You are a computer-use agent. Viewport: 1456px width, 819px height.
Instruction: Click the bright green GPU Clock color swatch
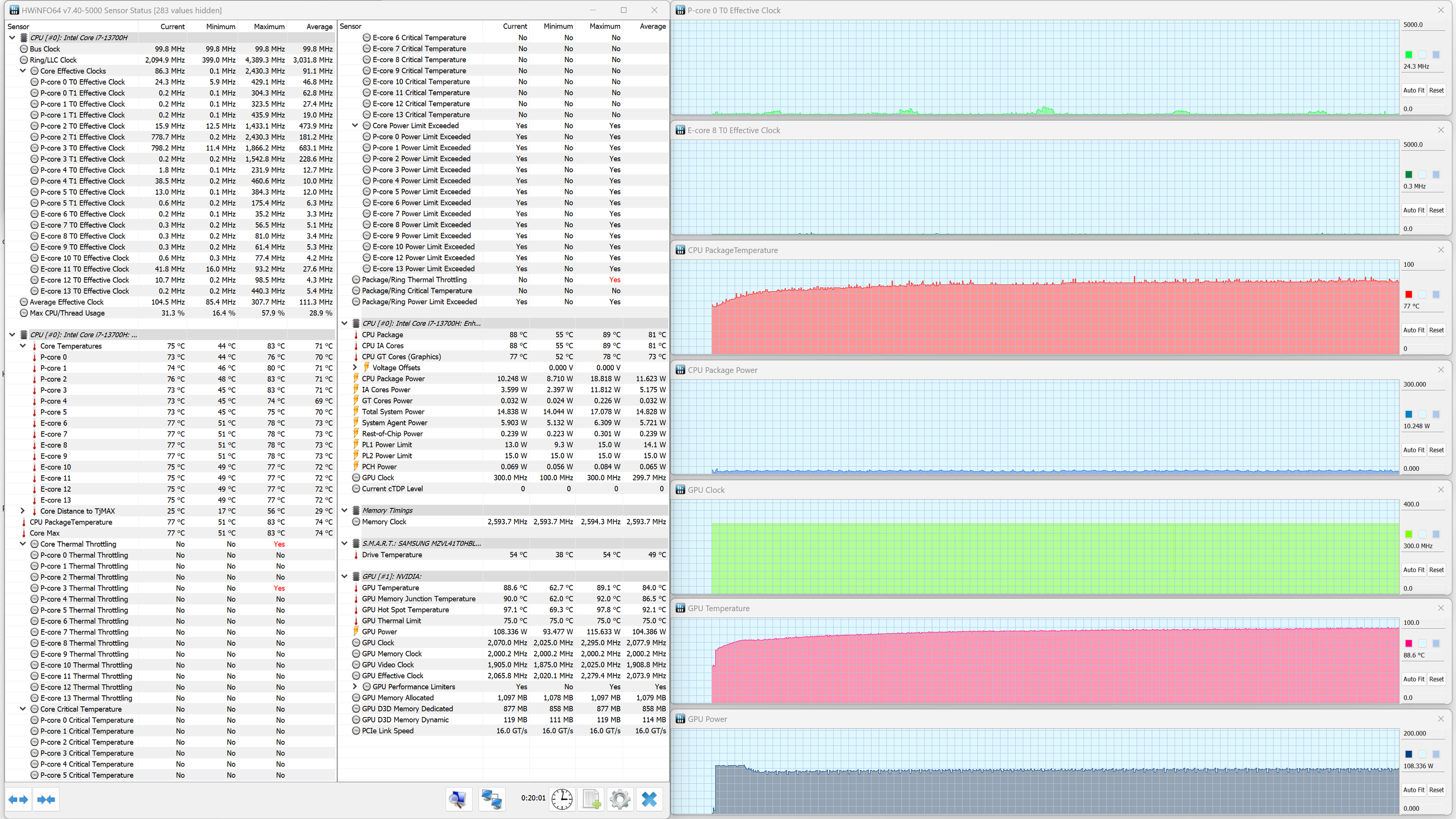click(1408, 534)
